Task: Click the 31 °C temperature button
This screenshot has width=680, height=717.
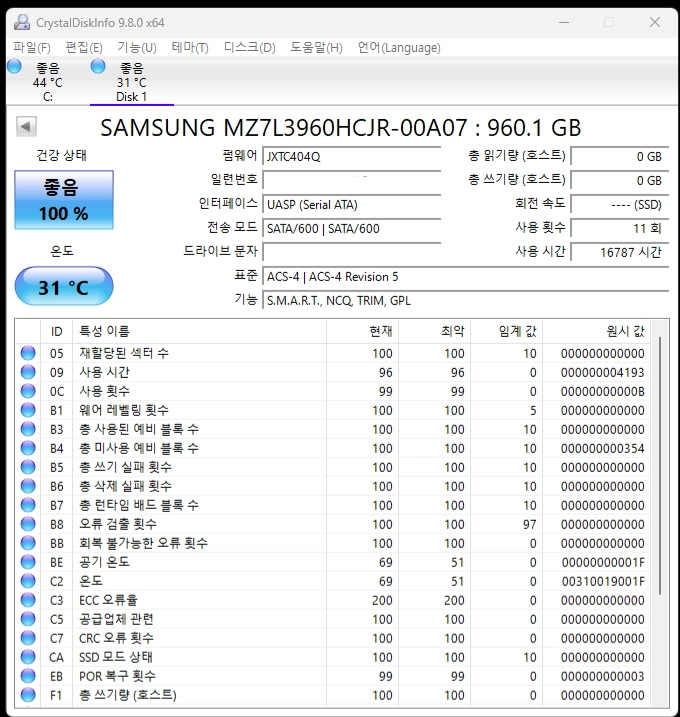Action: [x=64, y=286]
